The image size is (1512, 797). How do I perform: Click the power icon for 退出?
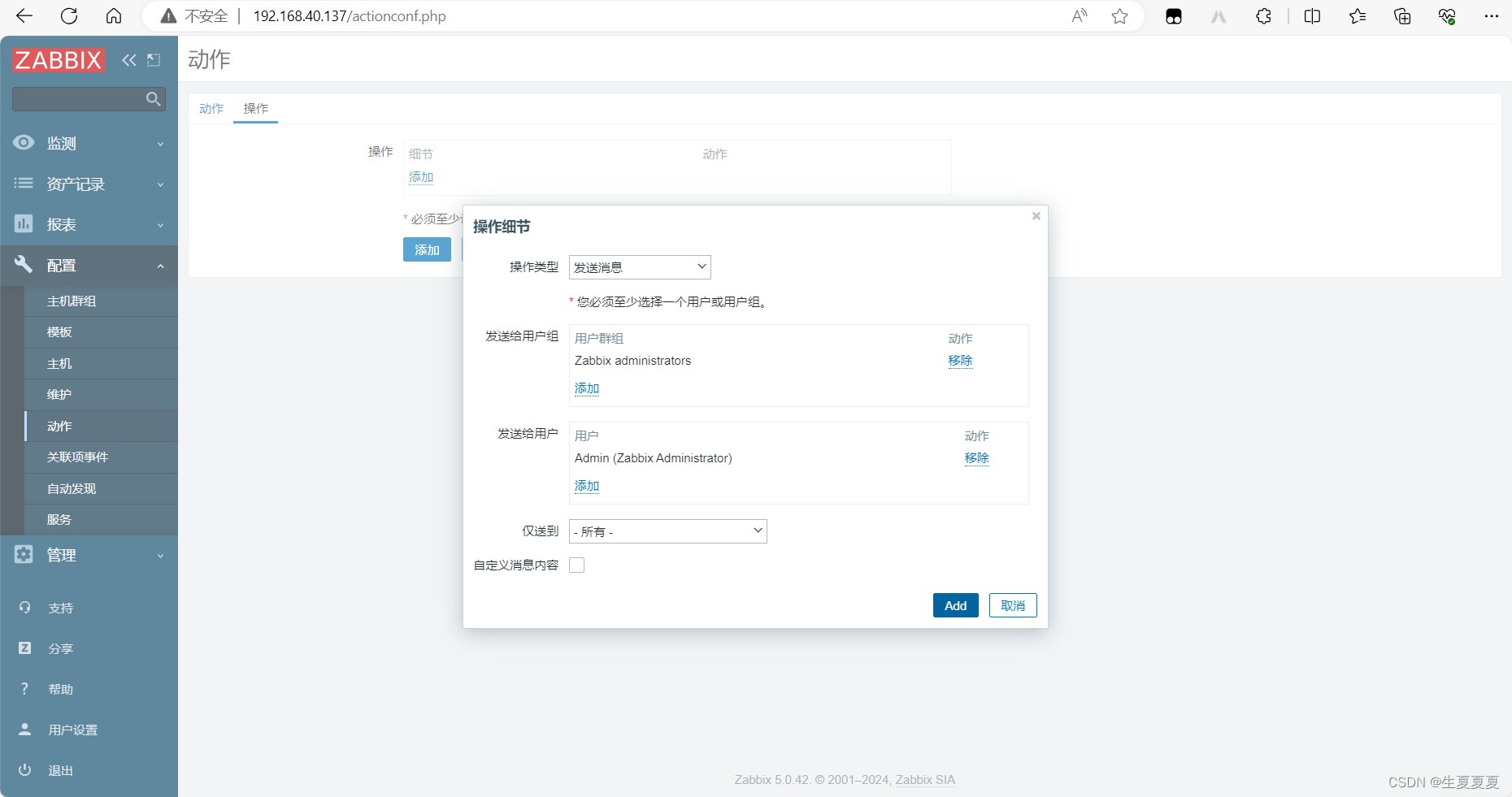(24, 769)
